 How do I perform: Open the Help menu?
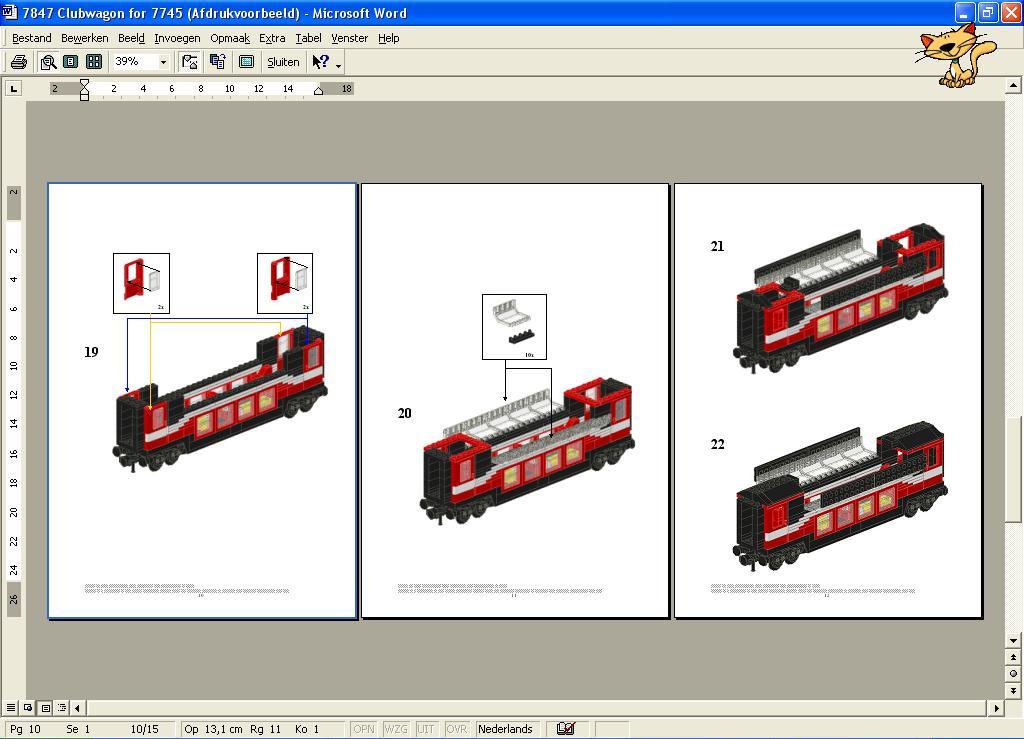pyautogui.click(x=389, y=38)
